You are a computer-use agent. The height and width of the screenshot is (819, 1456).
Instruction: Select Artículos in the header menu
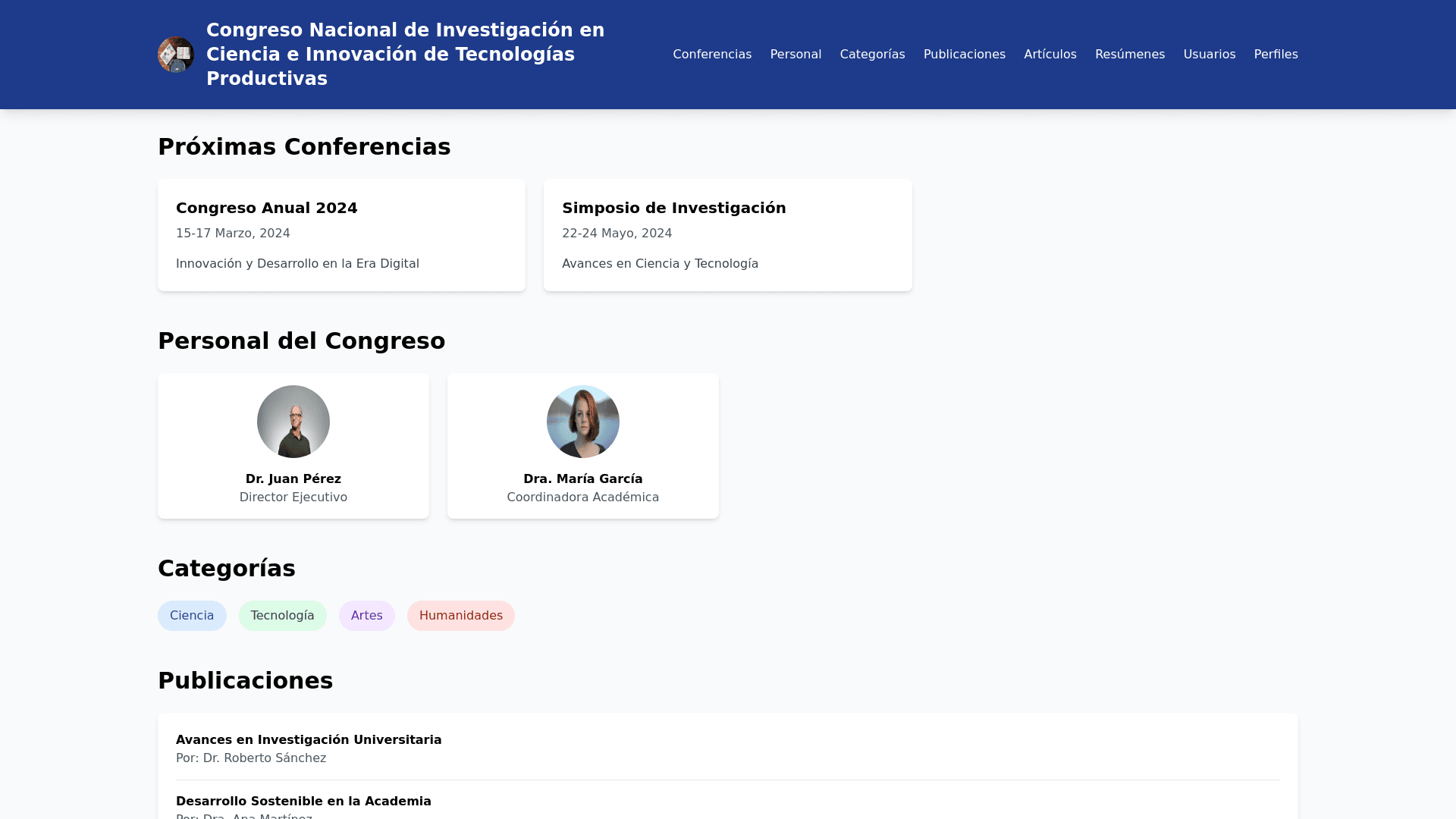tap(1050, 55)
